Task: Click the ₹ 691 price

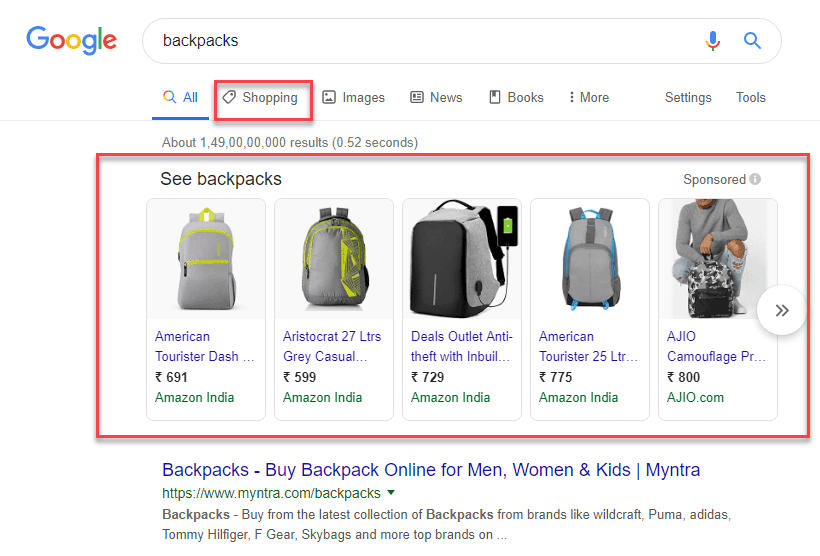Action: [171, 377]
